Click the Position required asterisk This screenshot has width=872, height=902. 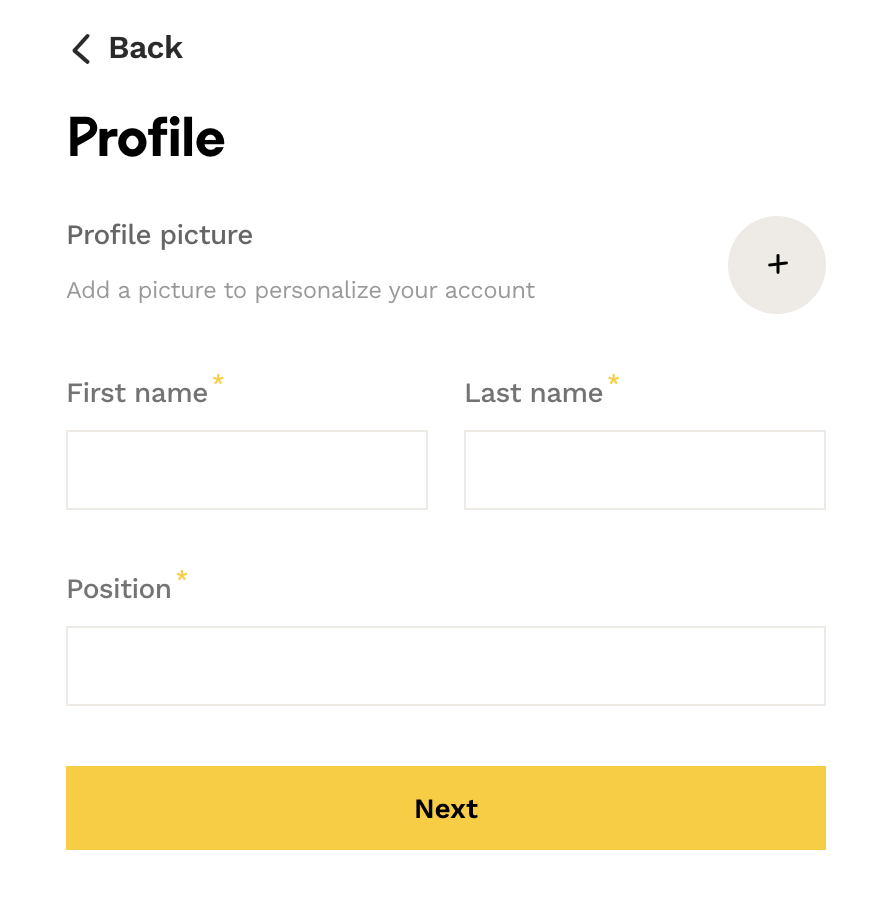click(182, 577)
